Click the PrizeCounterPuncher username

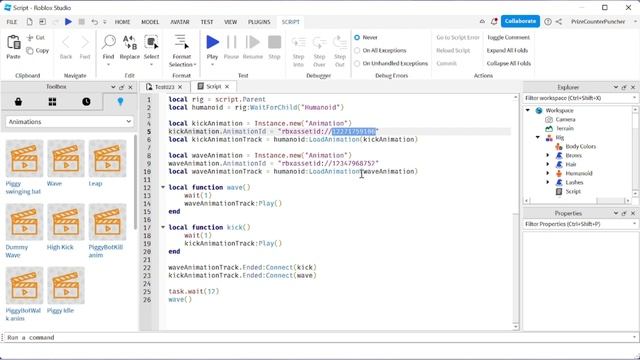coord(598,22)
